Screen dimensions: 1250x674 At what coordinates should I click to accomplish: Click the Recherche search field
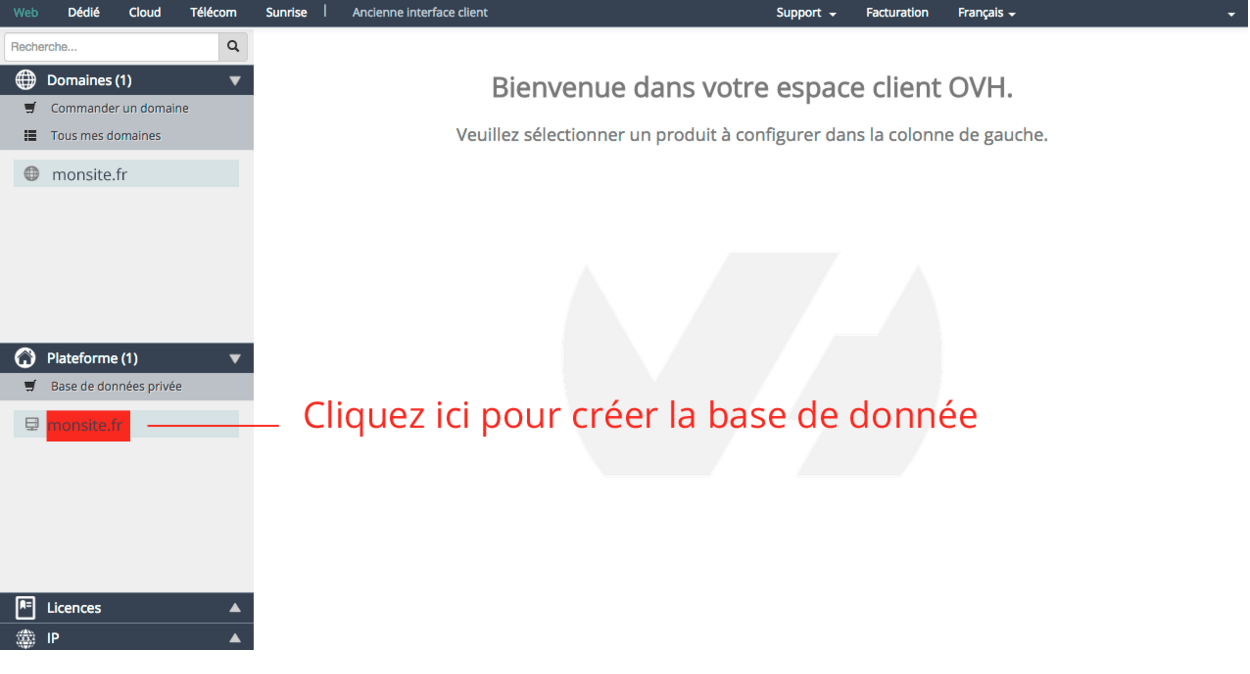coord(111,47)
